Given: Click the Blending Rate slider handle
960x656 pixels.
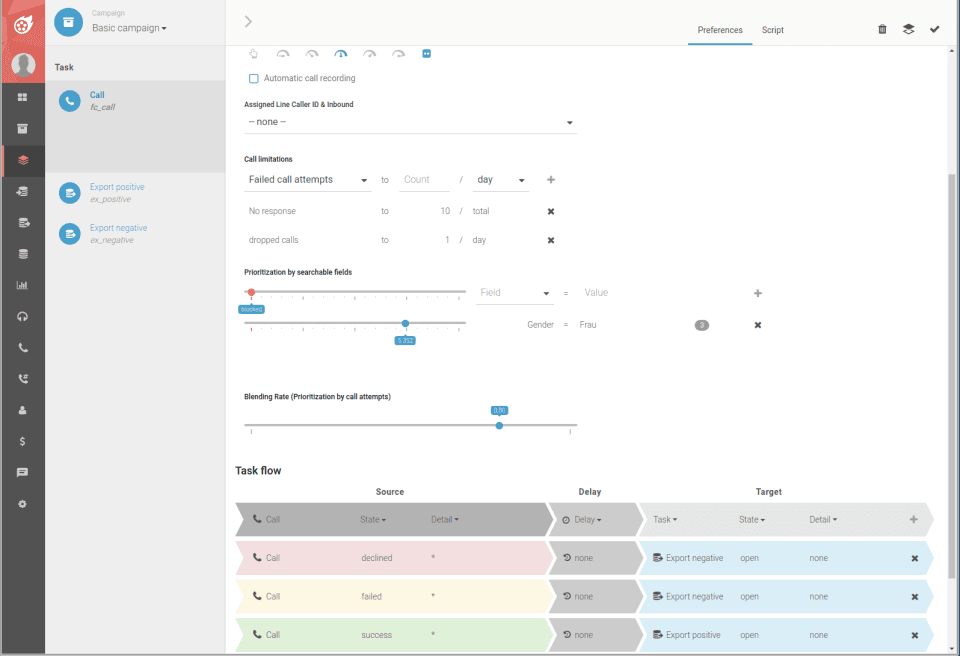Looking at the screenshot, I should pos(499,425).
